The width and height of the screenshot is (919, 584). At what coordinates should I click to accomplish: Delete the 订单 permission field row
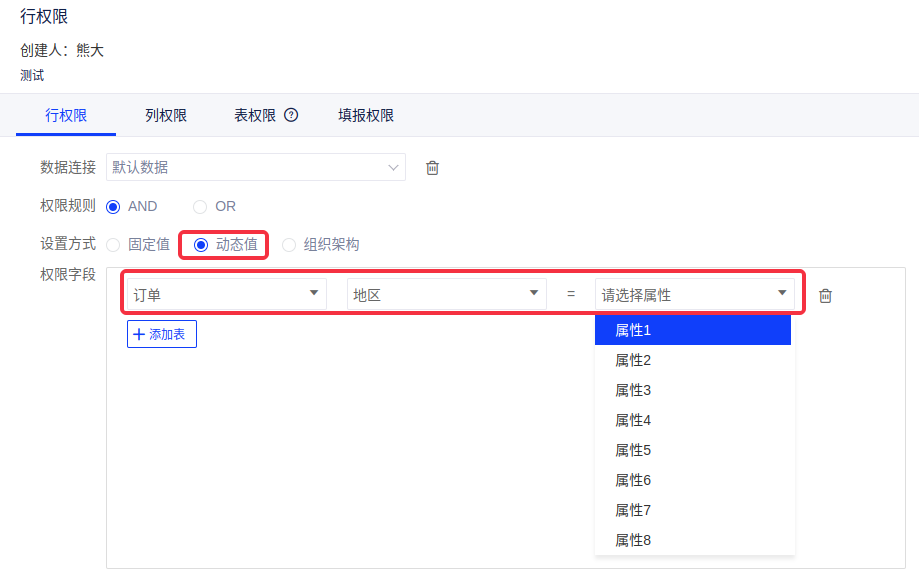pos(825,296)
